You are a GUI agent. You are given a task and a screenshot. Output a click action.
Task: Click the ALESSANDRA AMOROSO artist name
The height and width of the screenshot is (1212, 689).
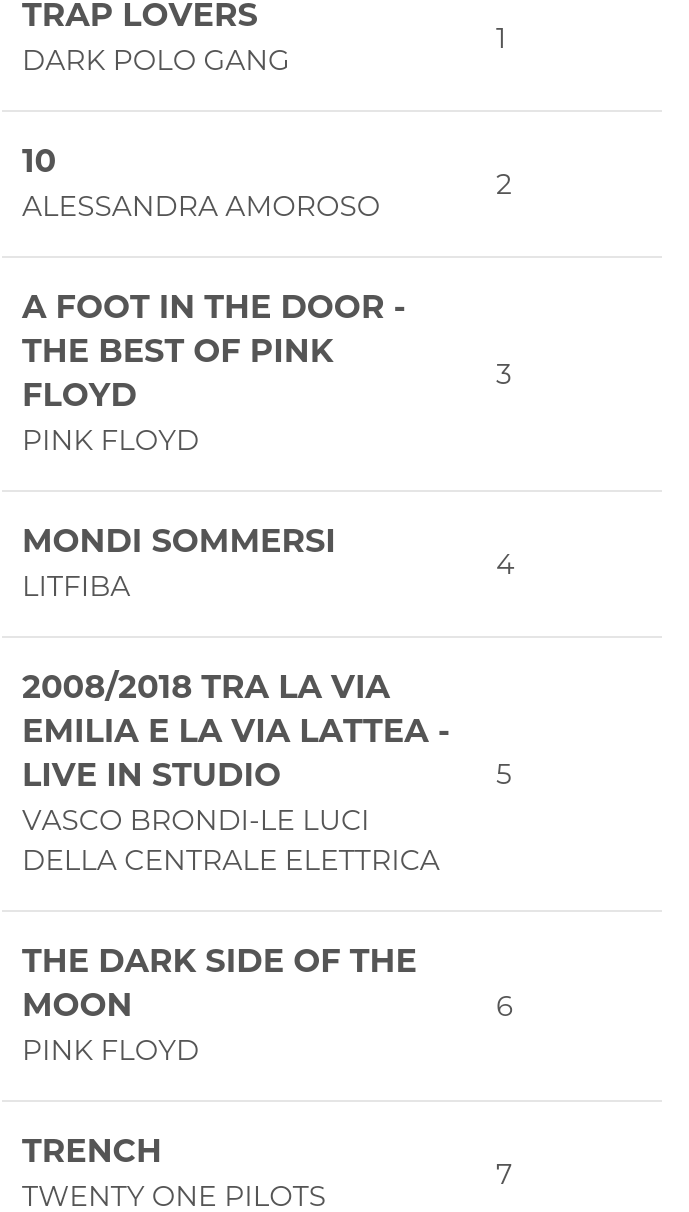(x=201, y=206)
